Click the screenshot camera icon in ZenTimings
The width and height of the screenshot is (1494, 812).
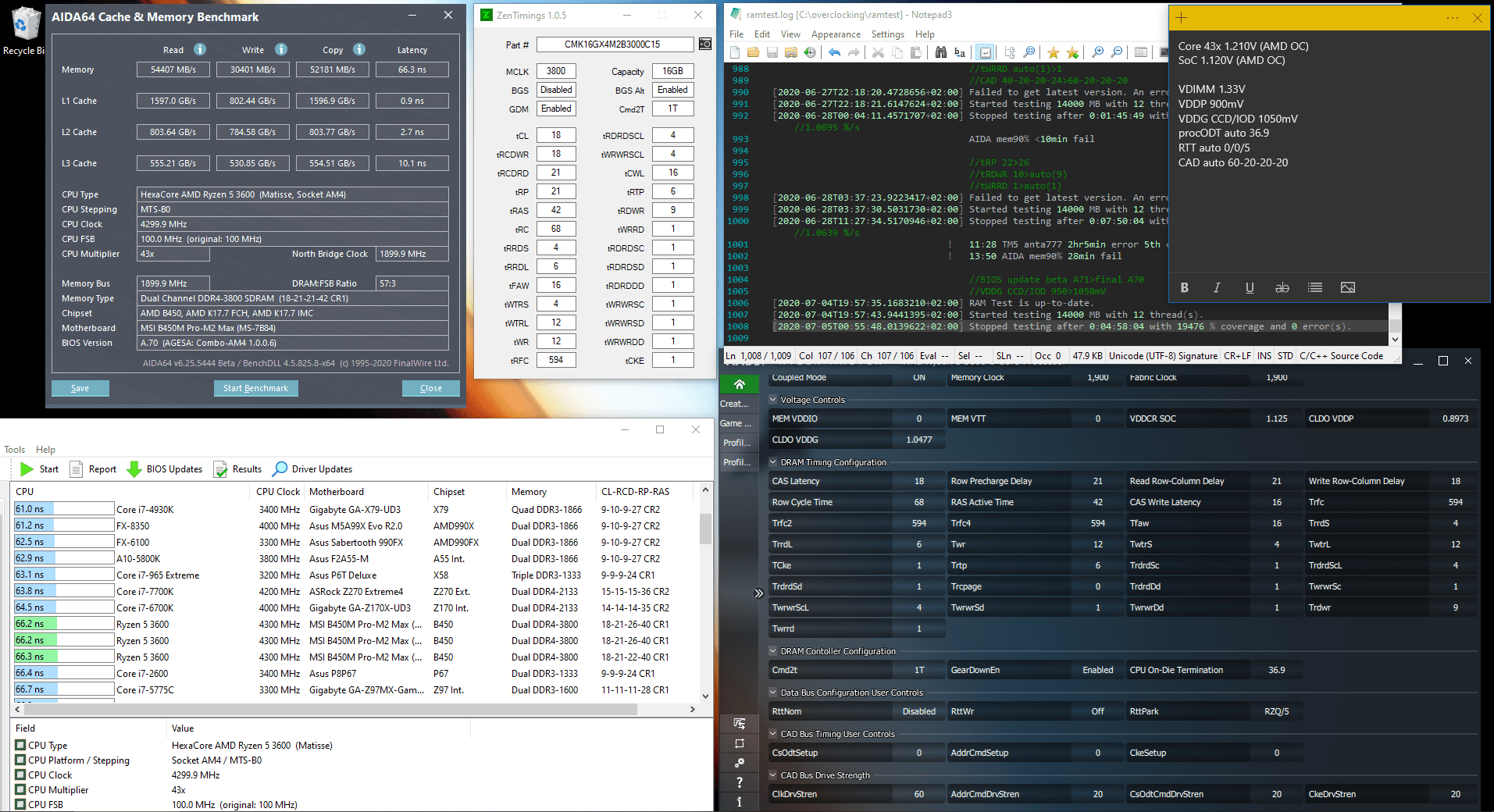pos(705,45)
